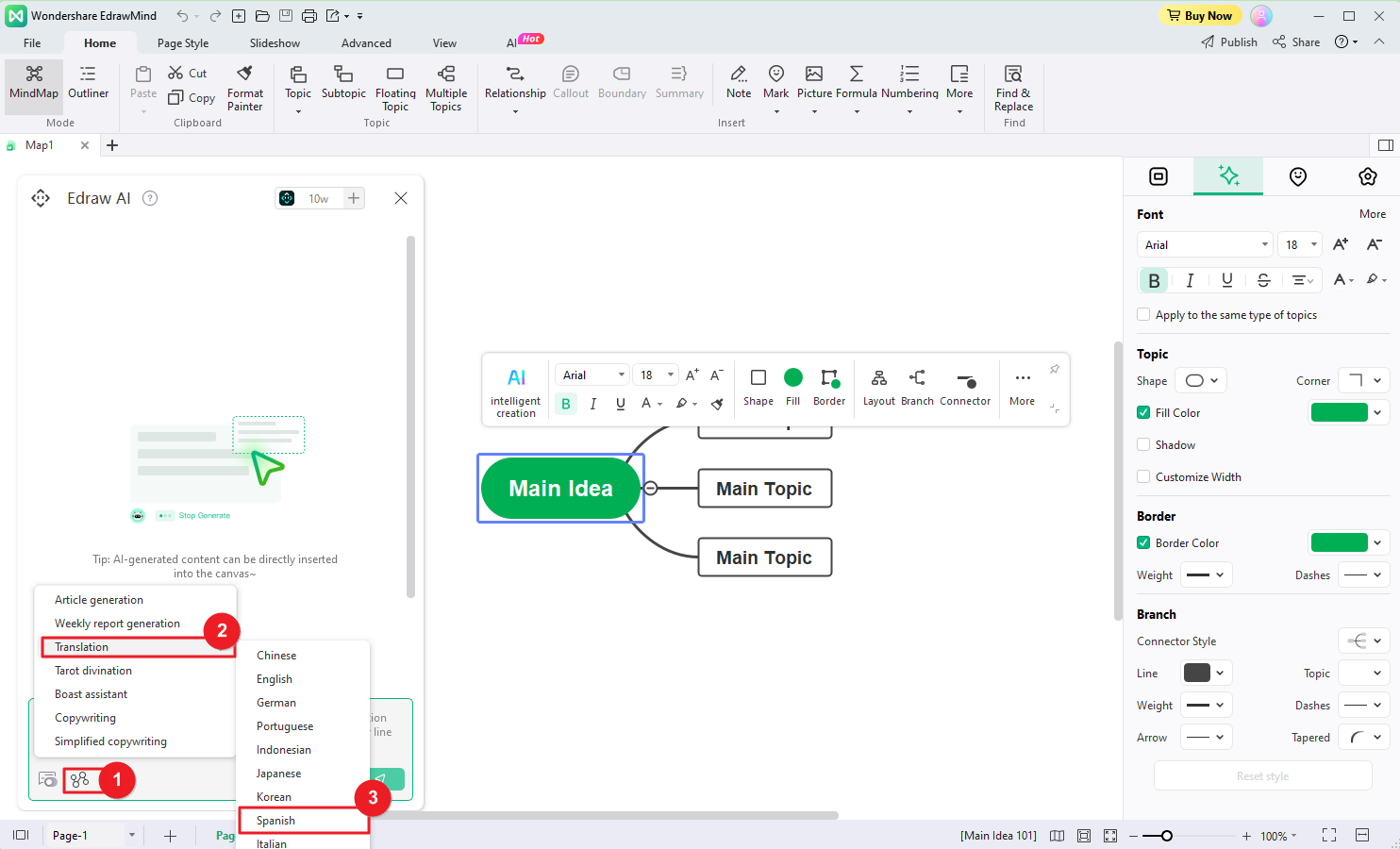Enable Customize Width checkbox

[1143, 477]
